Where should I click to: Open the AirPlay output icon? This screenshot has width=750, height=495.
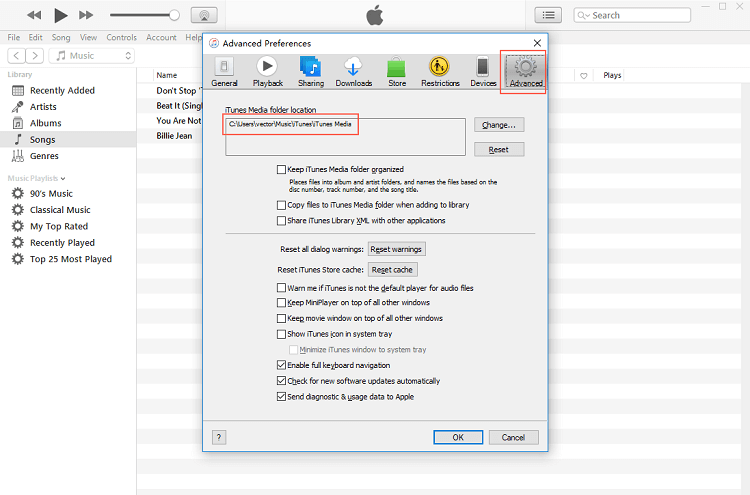click(204, 15)
